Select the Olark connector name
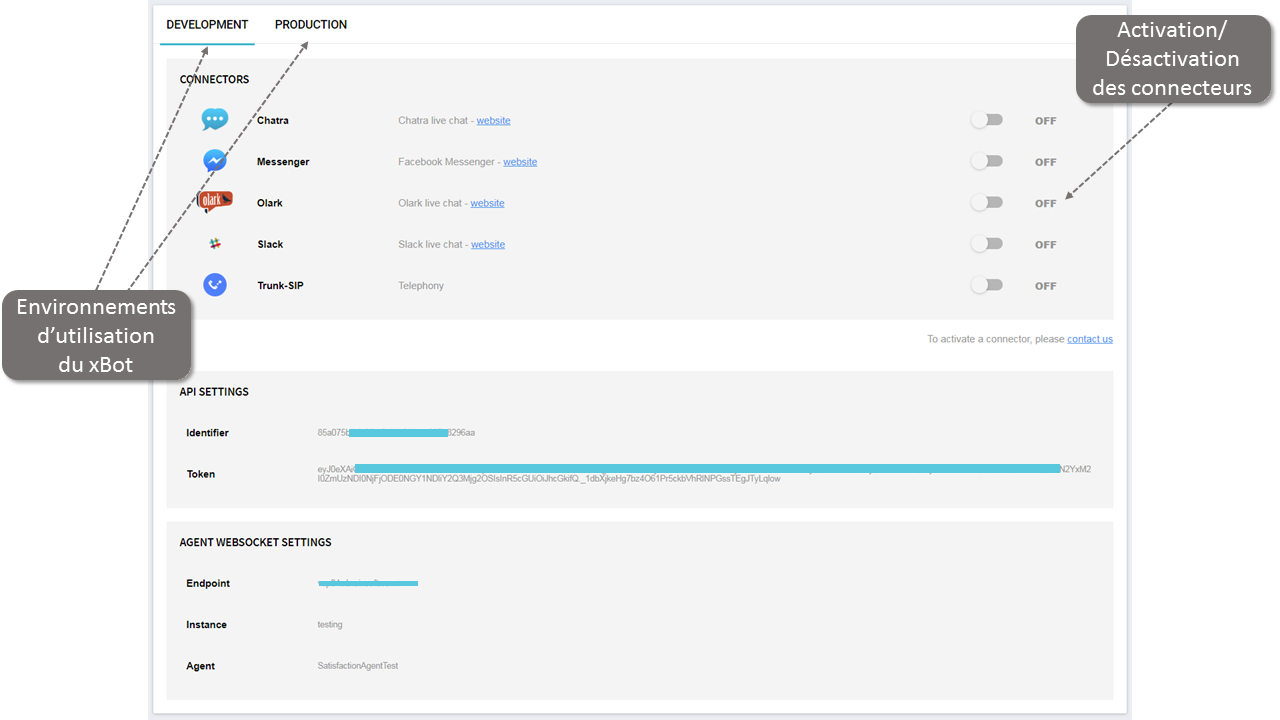This screenshot has width=1280, height=720. click(270, 203)
